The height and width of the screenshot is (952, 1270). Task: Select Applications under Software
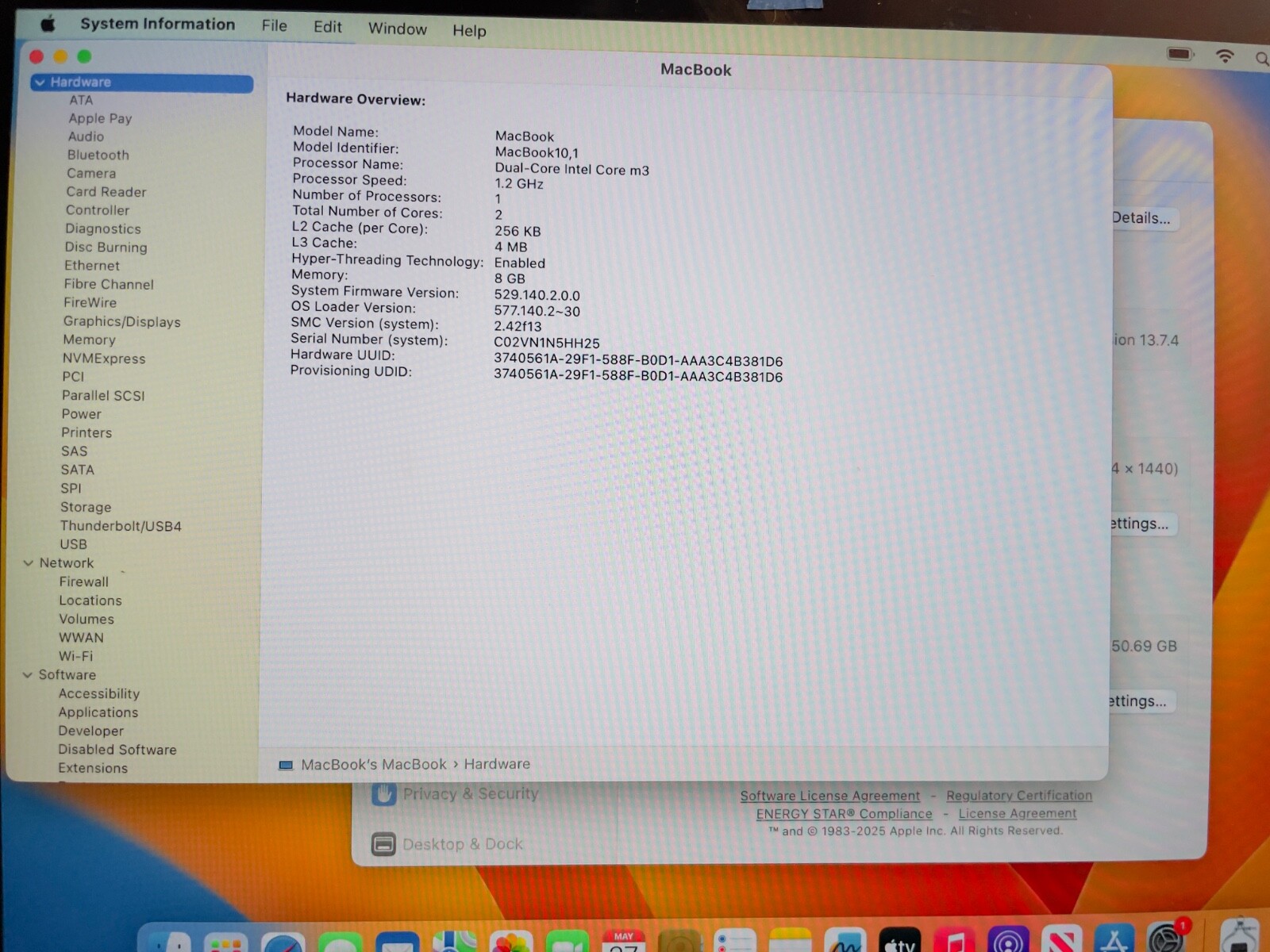[x=98, y=712]
